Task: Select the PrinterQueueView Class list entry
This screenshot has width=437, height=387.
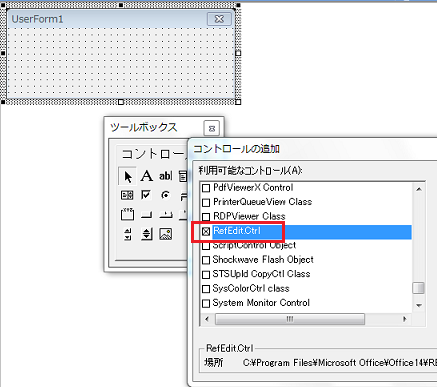Action: tap(262, 202)
